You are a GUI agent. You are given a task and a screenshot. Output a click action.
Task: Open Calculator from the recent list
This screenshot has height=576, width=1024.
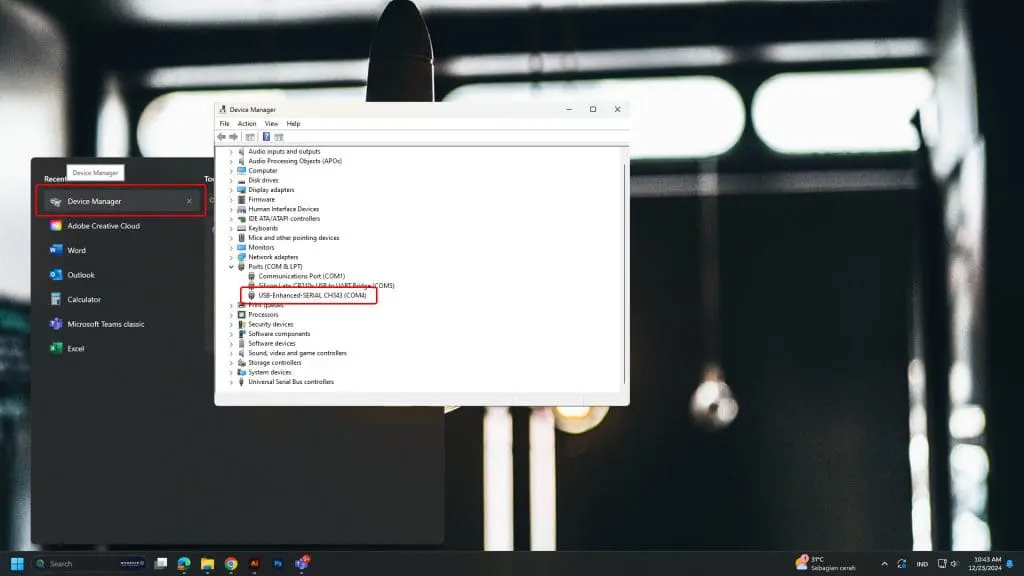click(x=84, y=300)
